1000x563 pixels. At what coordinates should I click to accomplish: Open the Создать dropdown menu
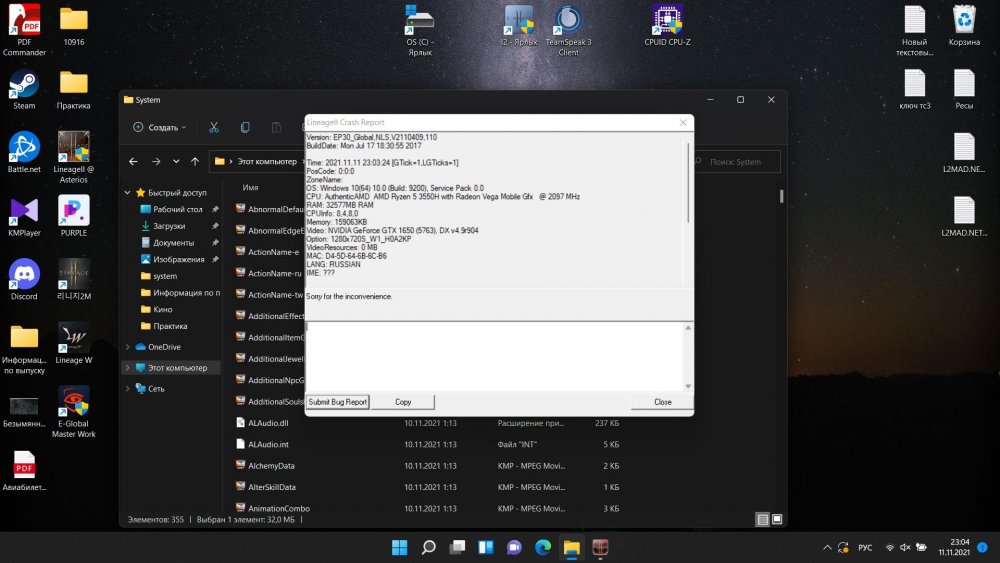click(160, 127)
